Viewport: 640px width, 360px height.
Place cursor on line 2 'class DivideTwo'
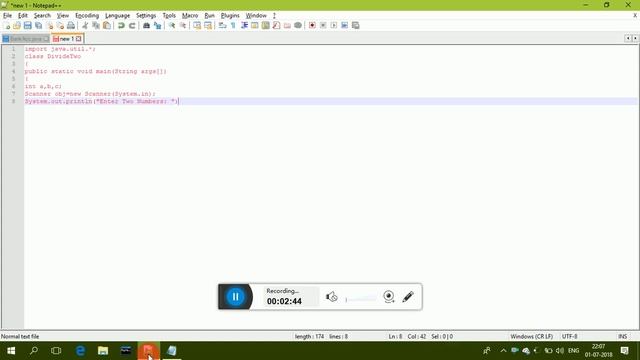point(53,56)
